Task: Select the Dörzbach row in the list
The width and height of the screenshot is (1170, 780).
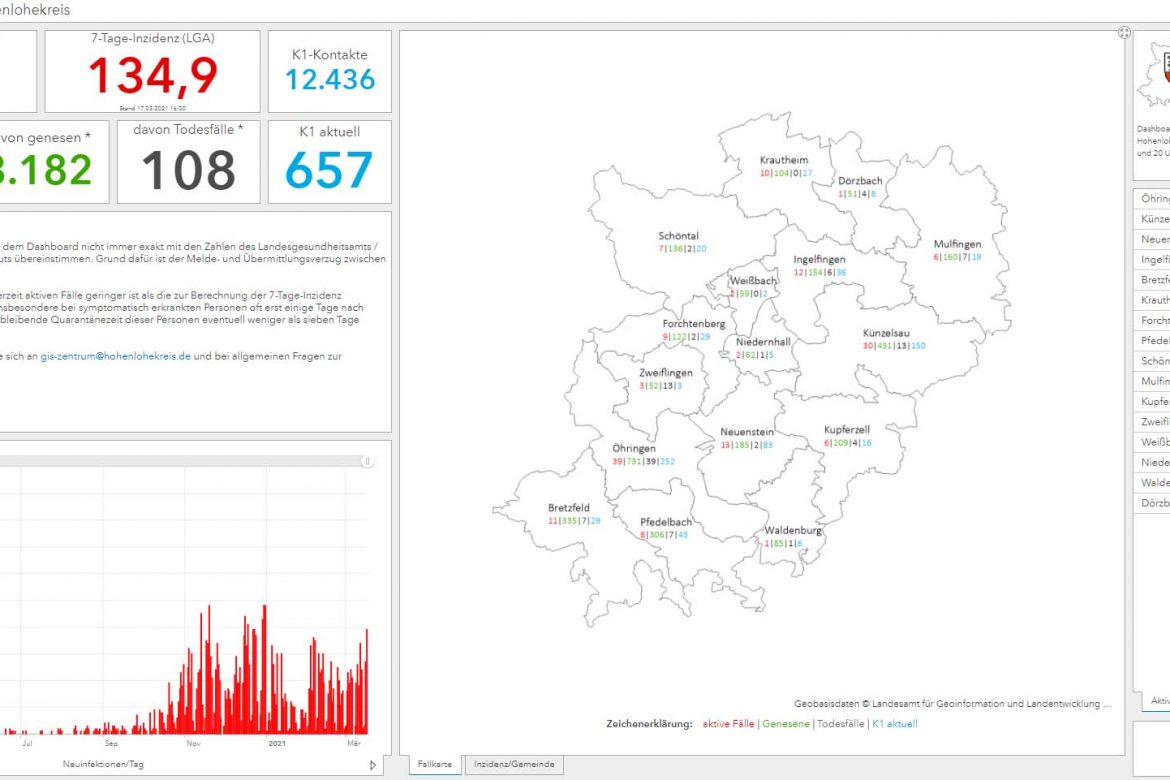Action: (1155, 503)
